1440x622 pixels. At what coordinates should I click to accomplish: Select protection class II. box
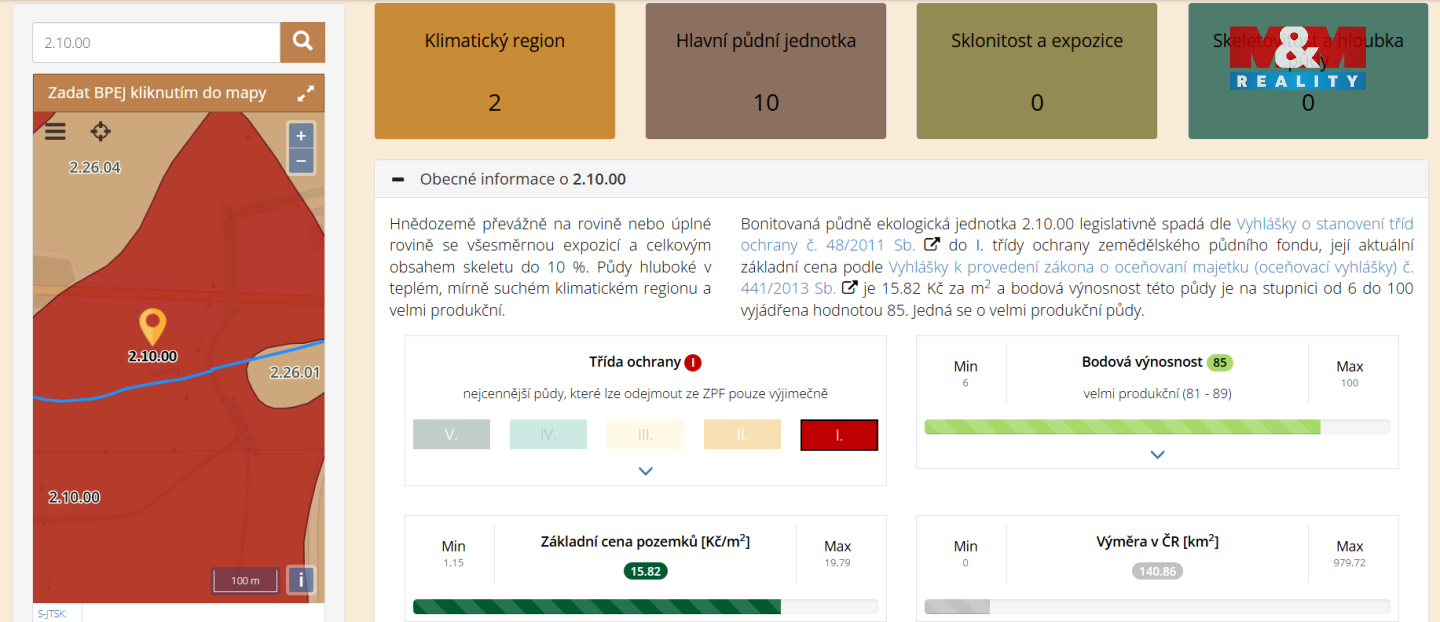742,435
